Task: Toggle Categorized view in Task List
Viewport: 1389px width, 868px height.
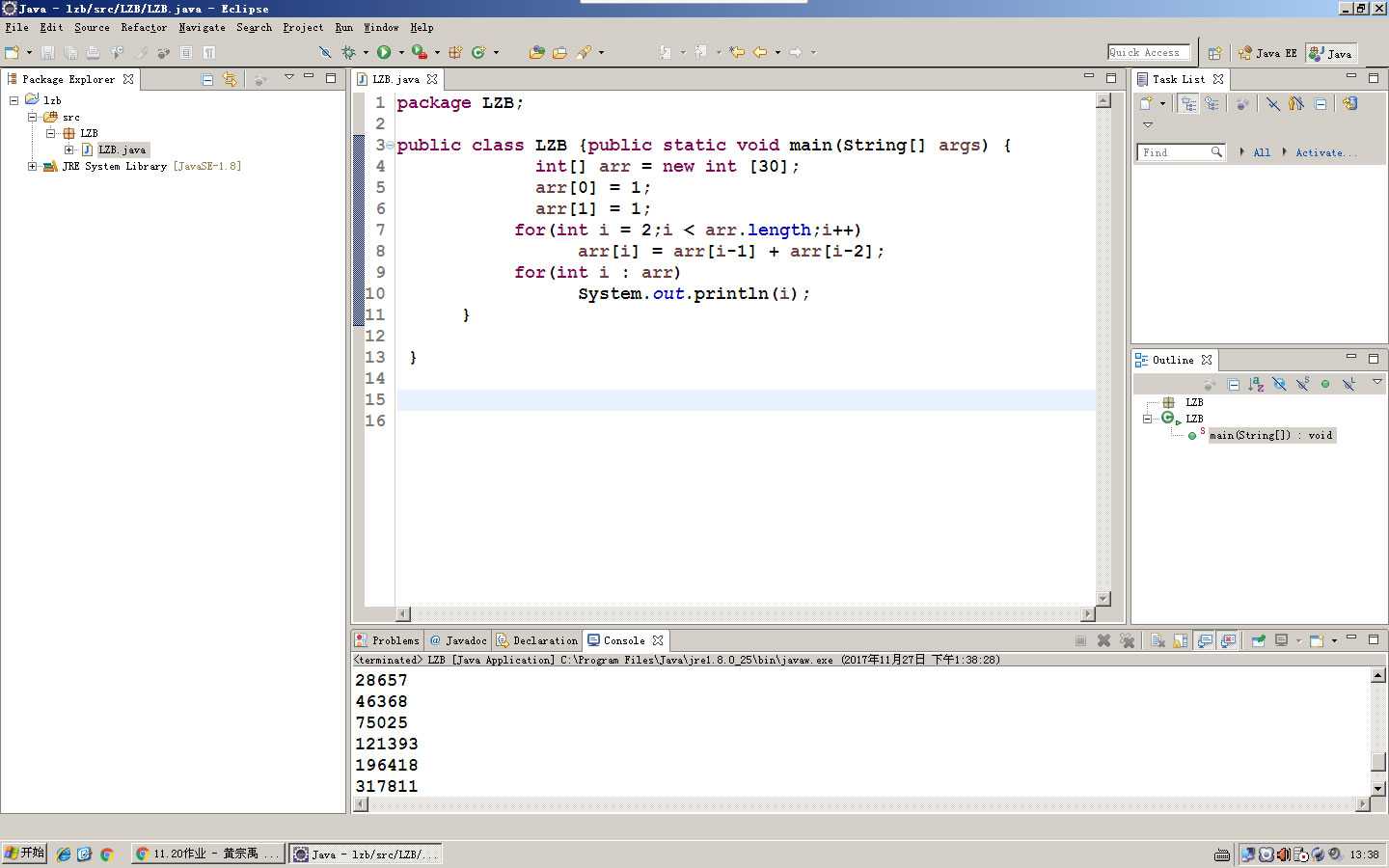Action: pyautogui.click(x=1188, y=103)
